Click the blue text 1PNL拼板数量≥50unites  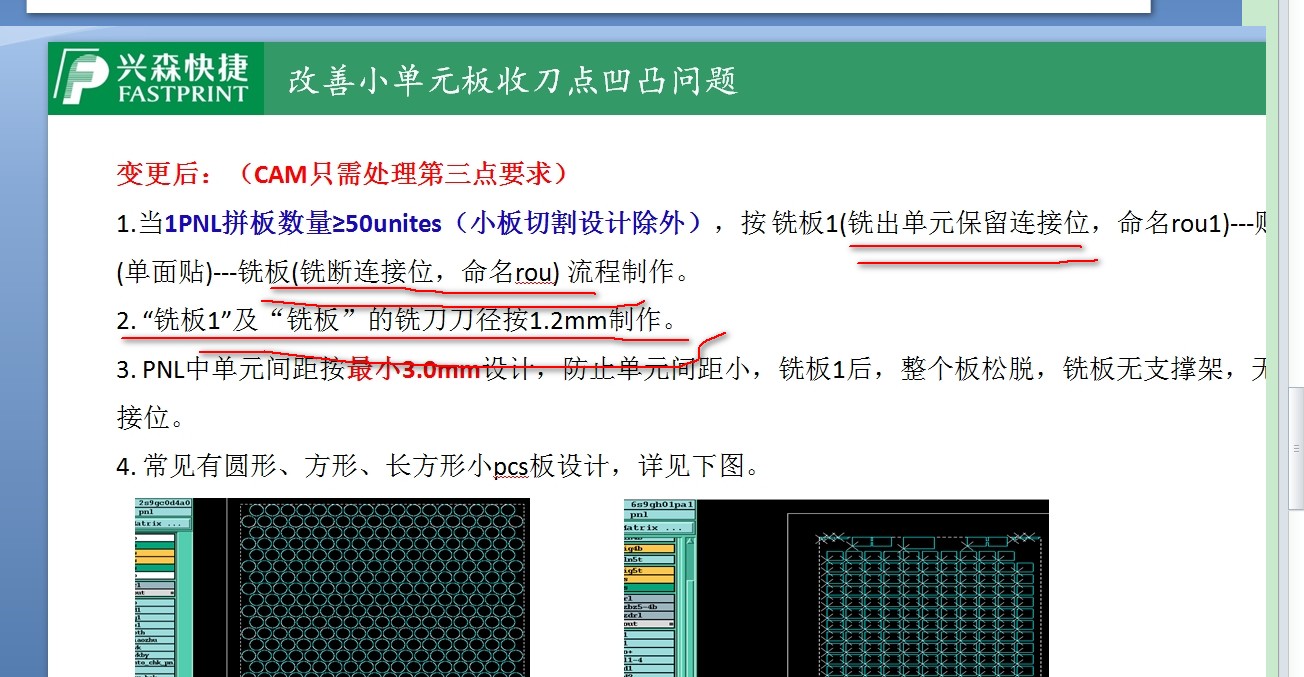[303, 223]
